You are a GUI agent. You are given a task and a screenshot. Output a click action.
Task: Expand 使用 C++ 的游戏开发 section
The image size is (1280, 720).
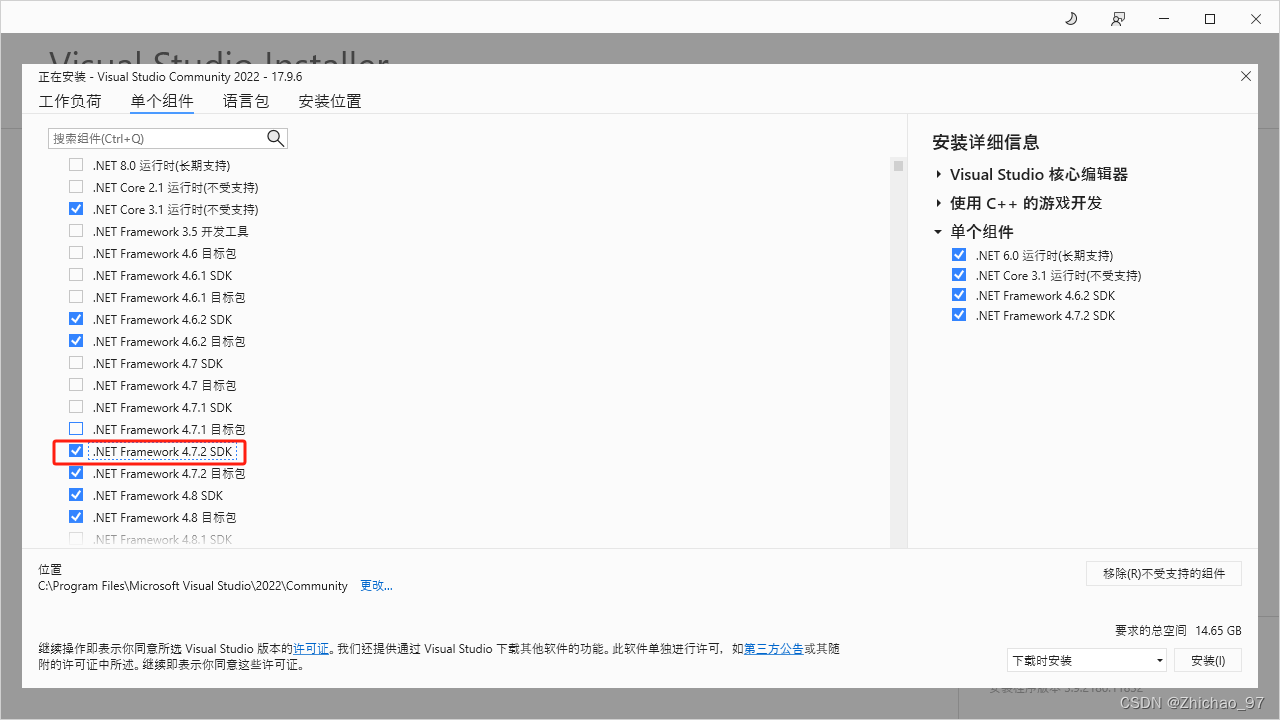(x=939, y=203)
